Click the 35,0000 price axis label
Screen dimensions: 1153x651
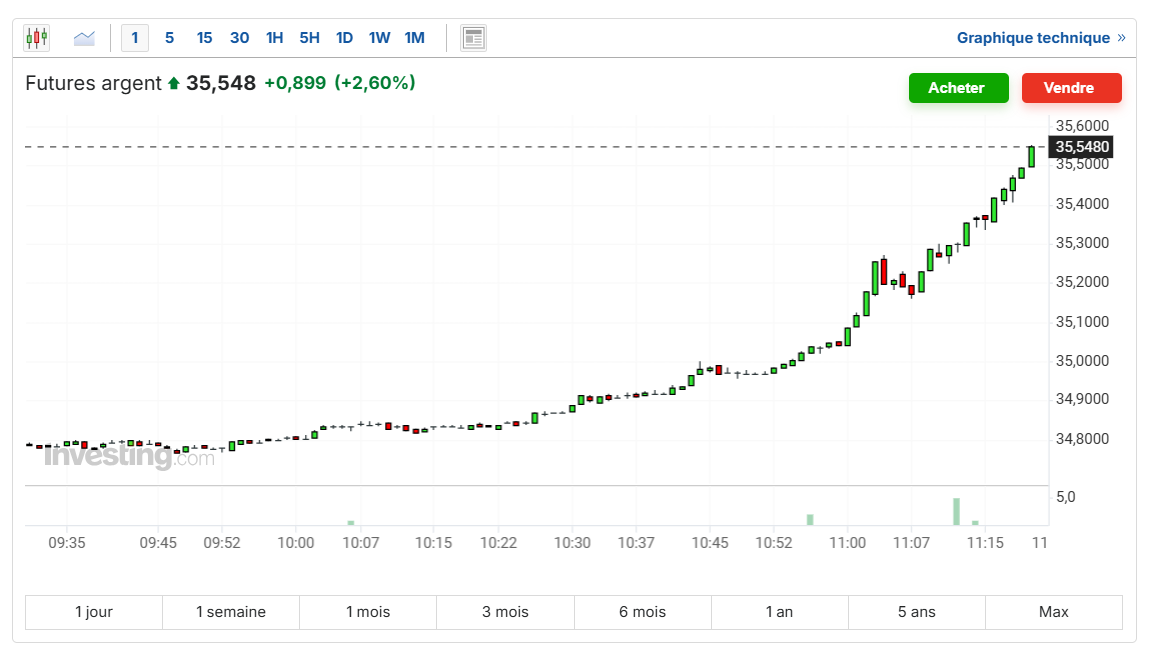(x=1082, y=360)
